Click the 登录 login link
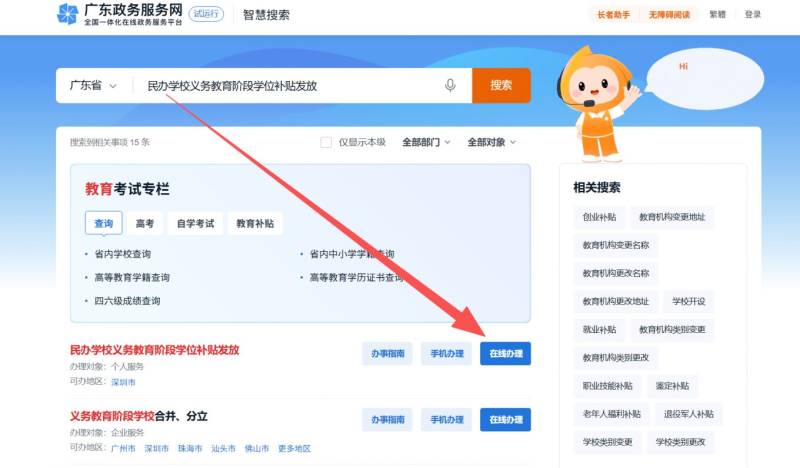This screenshot has width=800, height=468. click(x=752, y=15)
